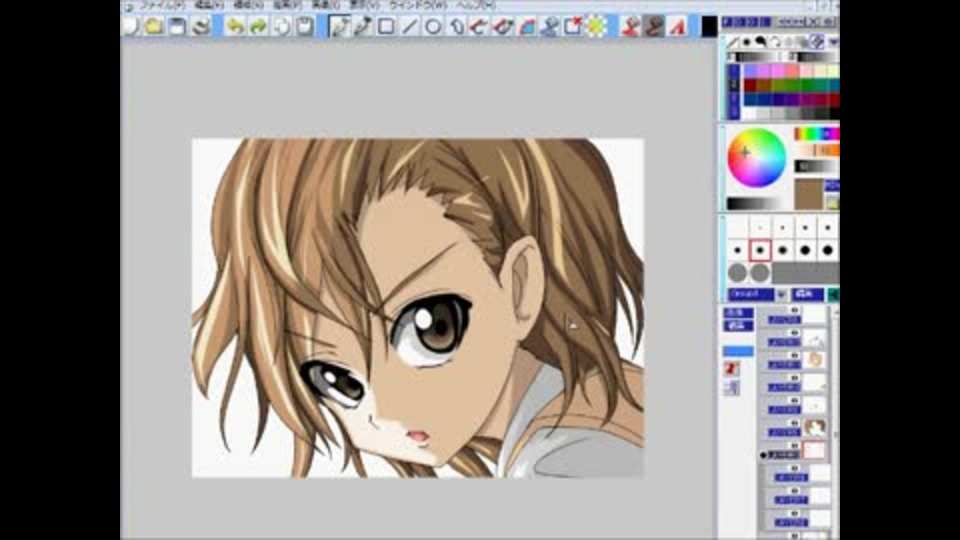960x540 pixels.
Task: Save the drawing with the disk icon
Action: [177, 26]
